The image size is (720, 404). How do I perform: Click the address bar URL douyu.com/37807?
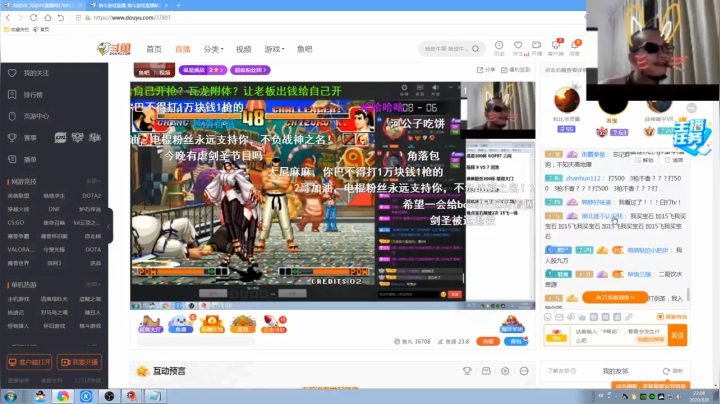(x=132, y=17)
